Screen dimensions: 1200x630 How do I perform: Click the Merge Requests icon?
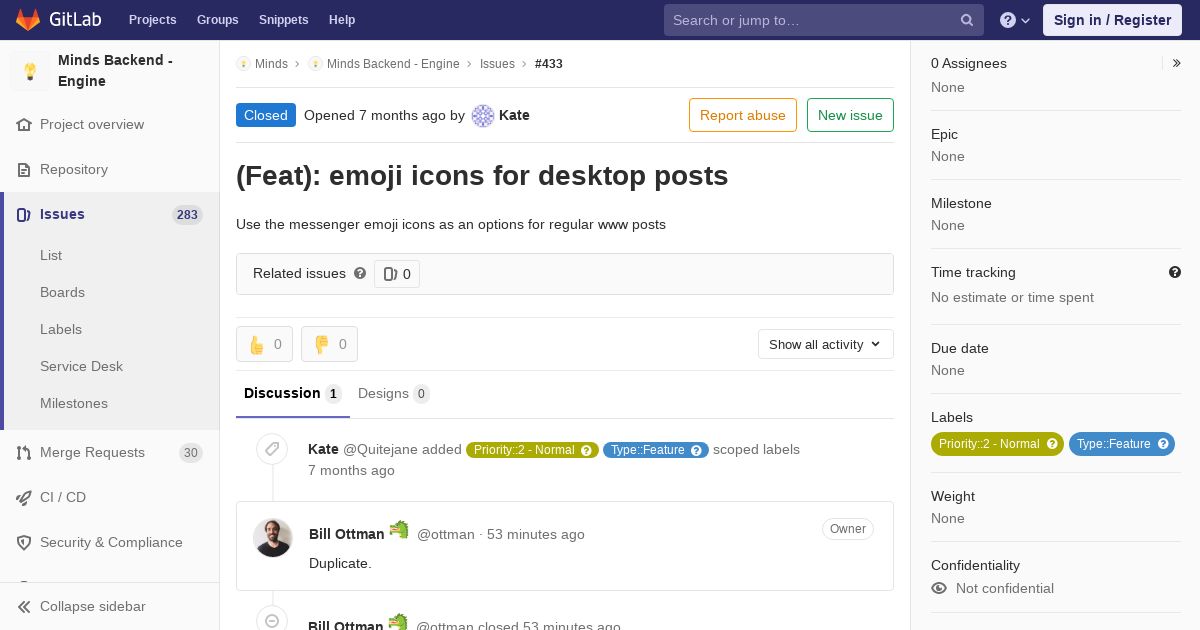point(24,453)
